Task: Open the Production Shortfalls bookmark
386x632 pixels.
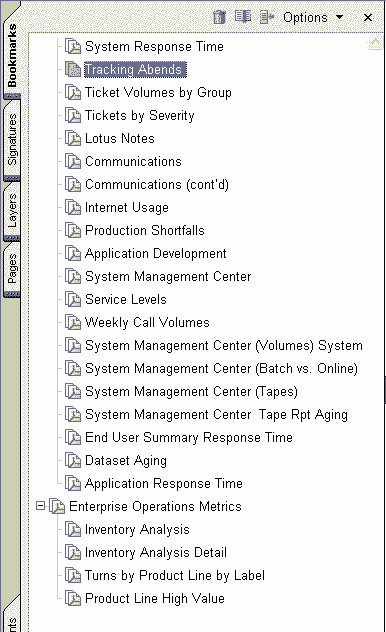Action: [x=145, y=230]
